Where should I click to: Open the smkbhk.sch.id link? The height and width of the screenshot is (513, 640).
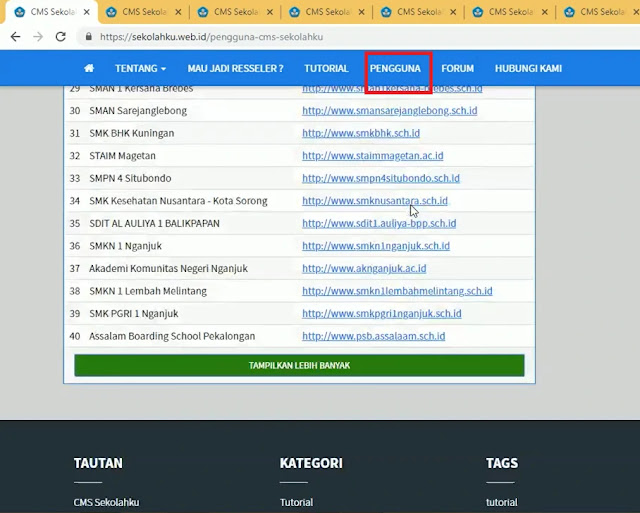click(x=361, y=133)
